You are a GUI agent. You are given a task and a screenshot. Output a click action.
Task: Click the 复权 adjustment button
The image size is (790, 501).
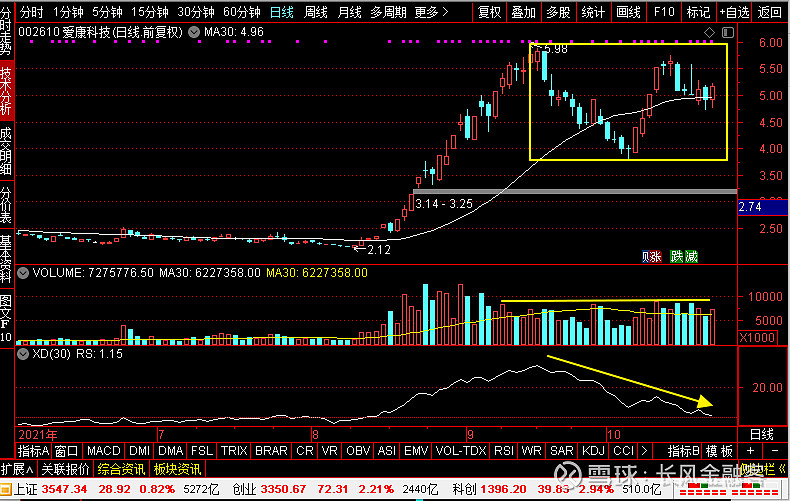coord(489,12)
